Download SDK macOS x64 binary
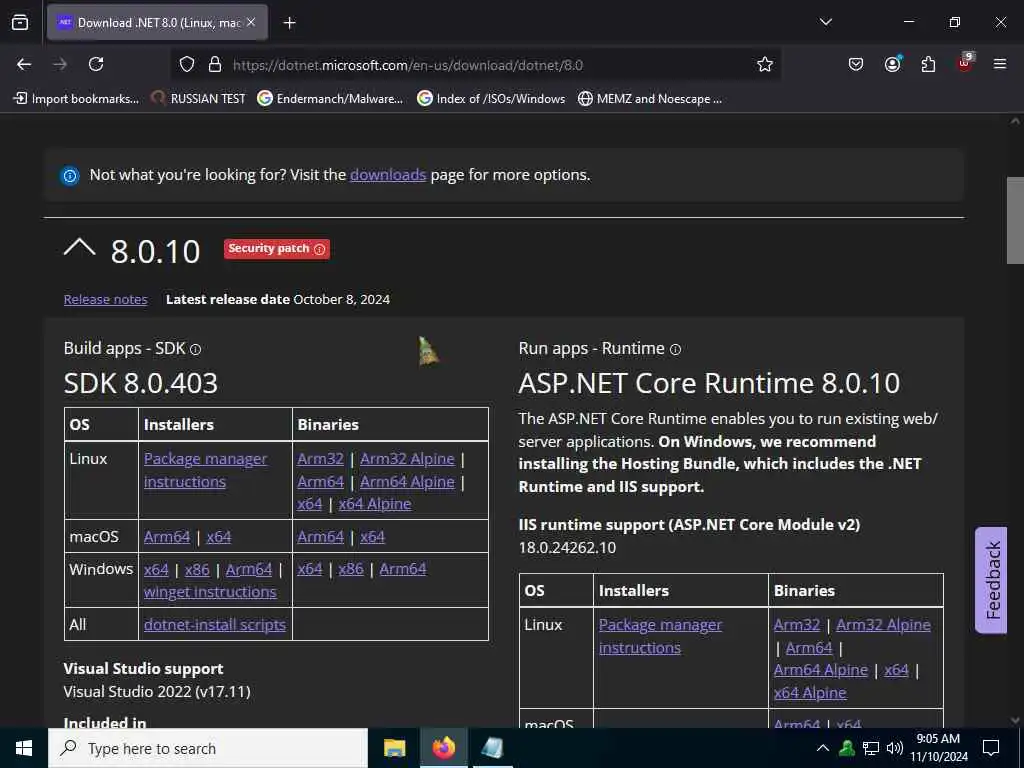The image size is (1024, 768). click(x=372, y=537)
